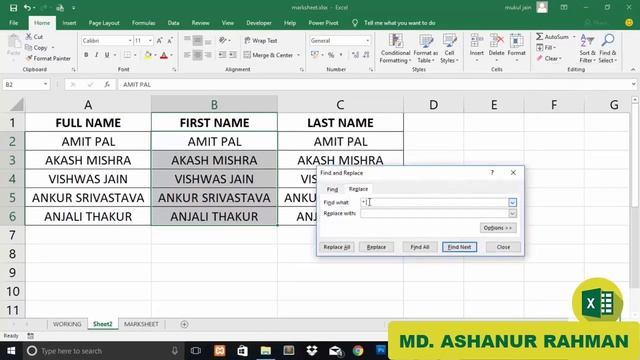The width and height of the screenshot is (640, 360).
Task: Click the Find All button
Action: (420, 247)
